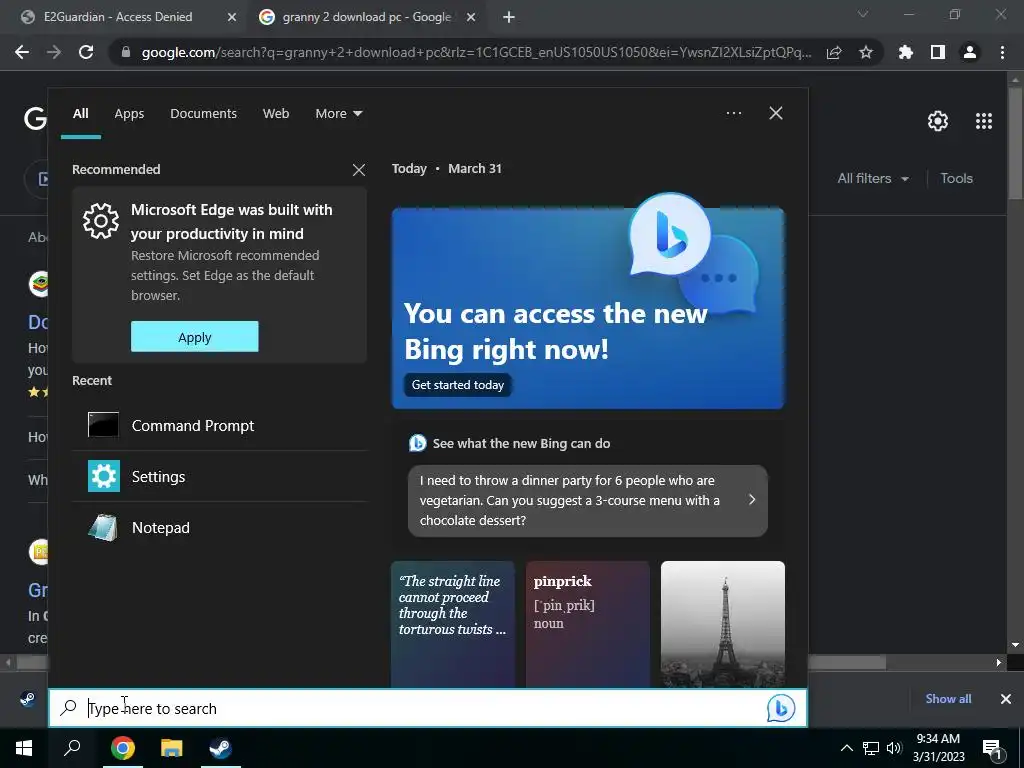Open Windows Start menu
This screenshot has width=1024, height=768.
(24, 748)
